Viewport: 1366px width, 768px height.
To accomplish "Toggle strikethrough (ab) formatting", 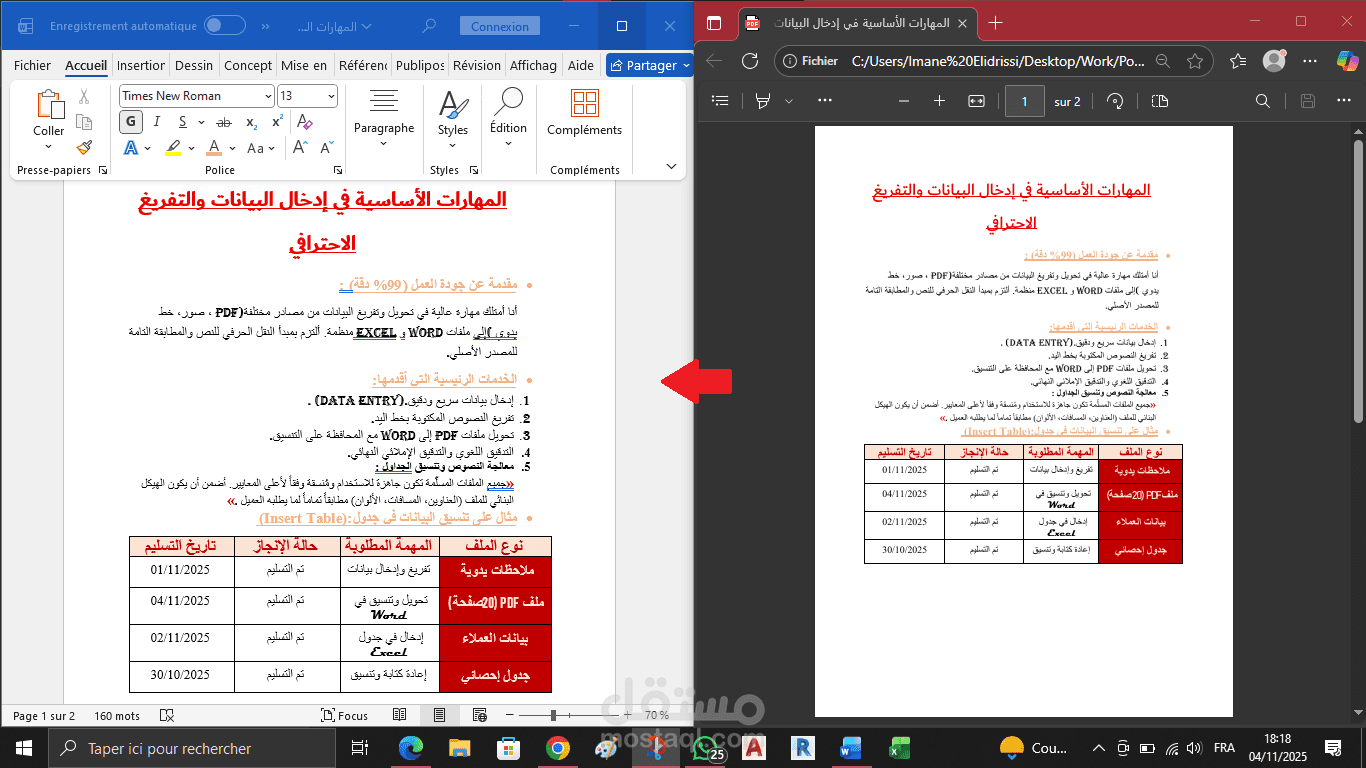I will click(x=224, y=122).
